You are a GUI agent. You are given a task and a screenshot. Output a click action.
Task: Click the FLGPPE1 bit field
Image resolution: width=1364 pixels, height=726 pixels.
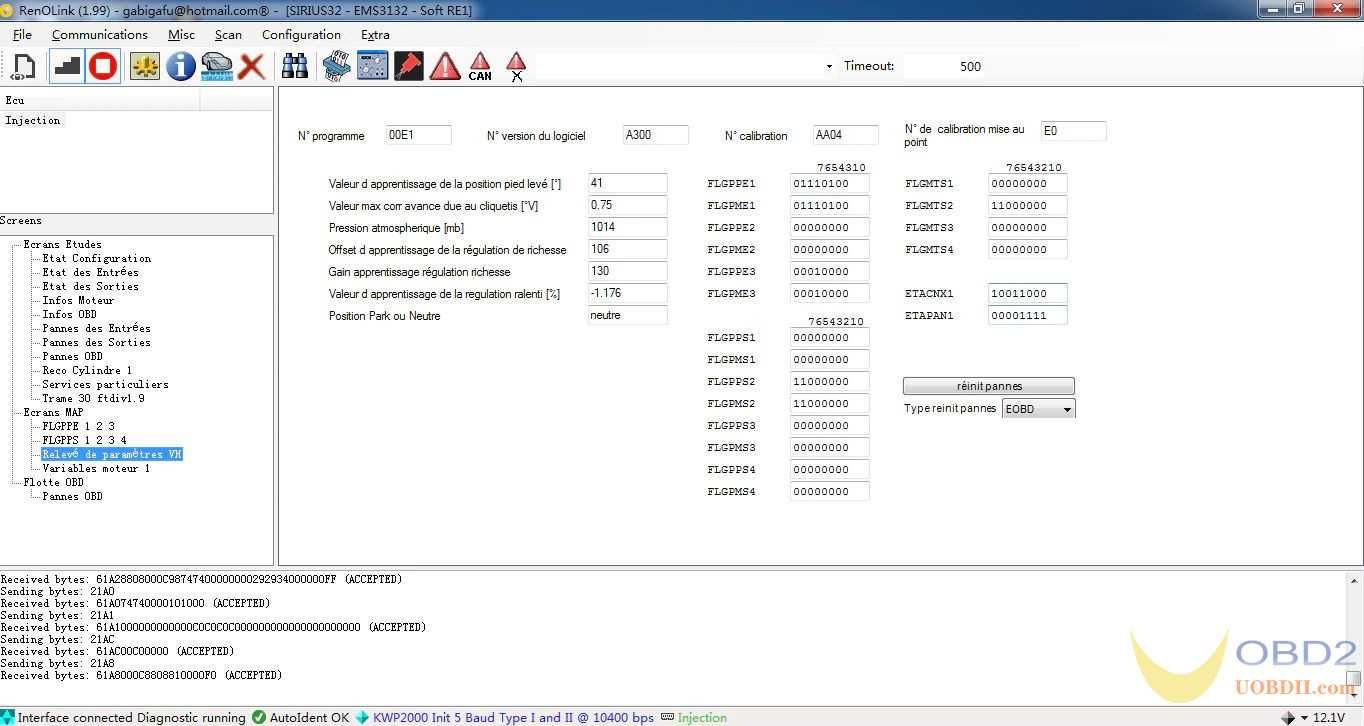click(x=829, y=183)
